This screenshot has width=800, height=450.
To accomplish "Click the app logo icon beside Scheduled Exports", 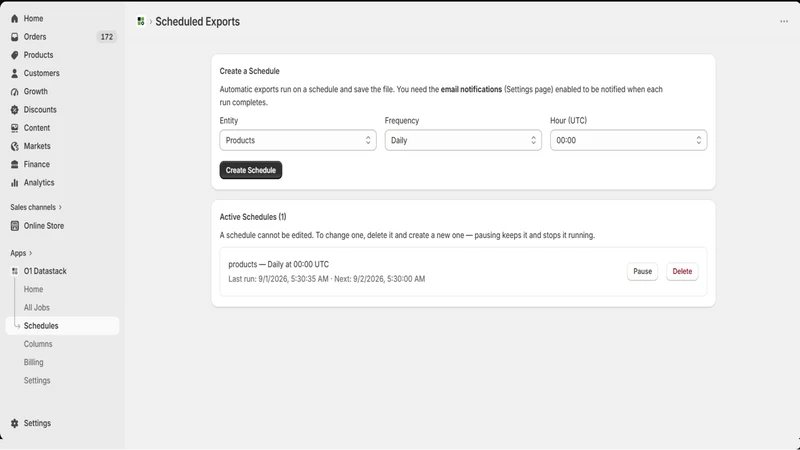I will (141, 21).
